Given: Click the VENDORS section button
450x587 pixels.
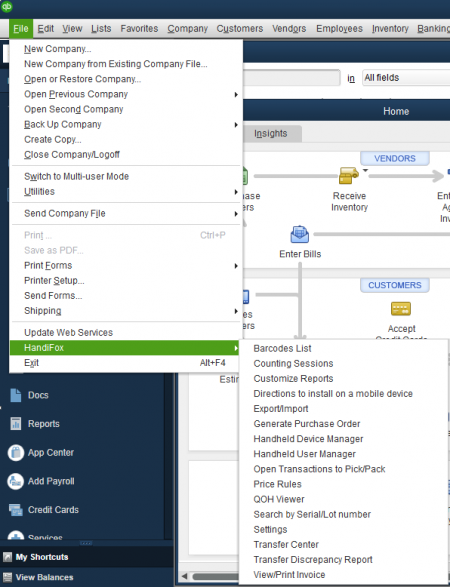Looking at the screenshot, I should point(395,158).
